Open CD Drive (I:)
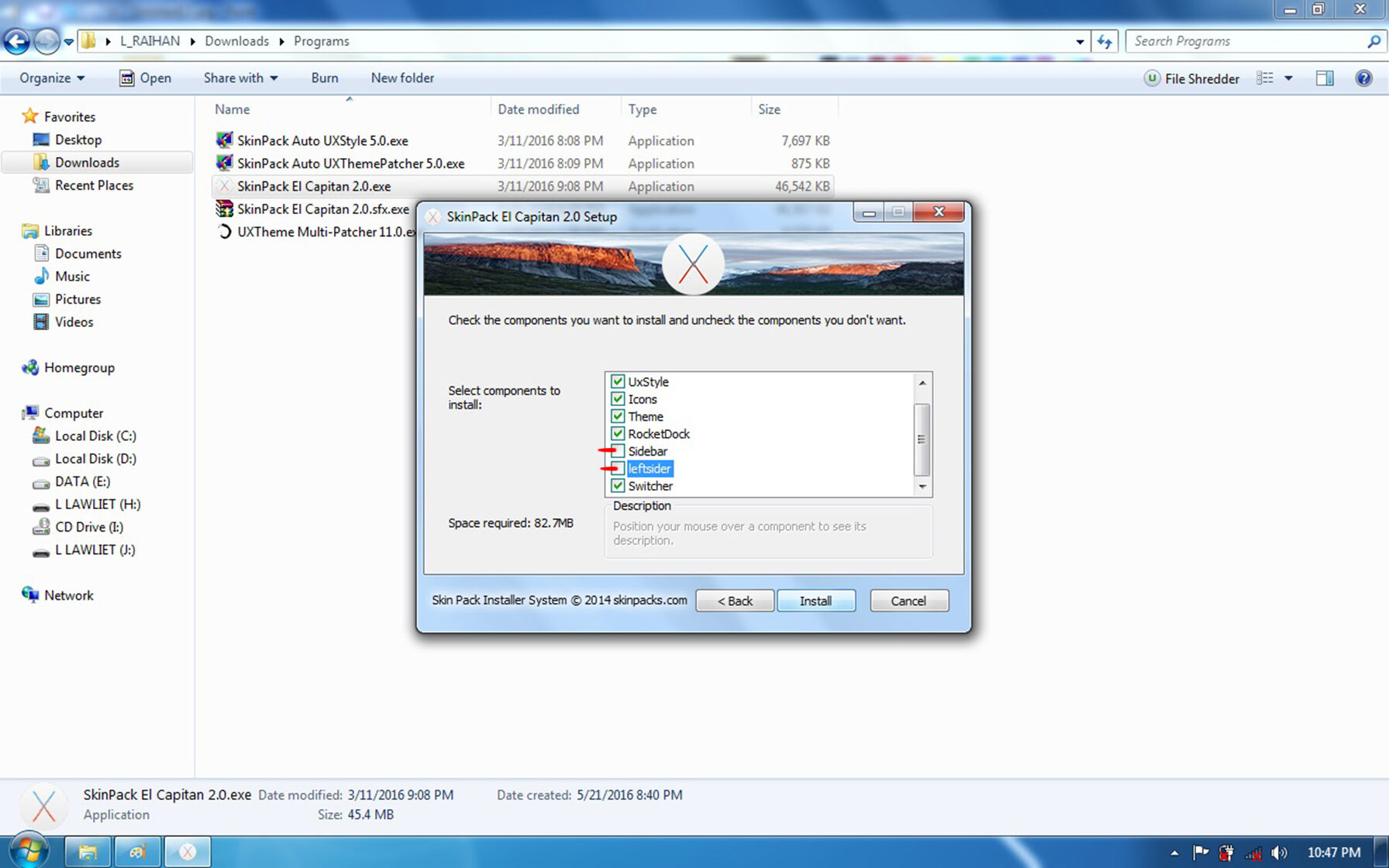 point(88,527)
